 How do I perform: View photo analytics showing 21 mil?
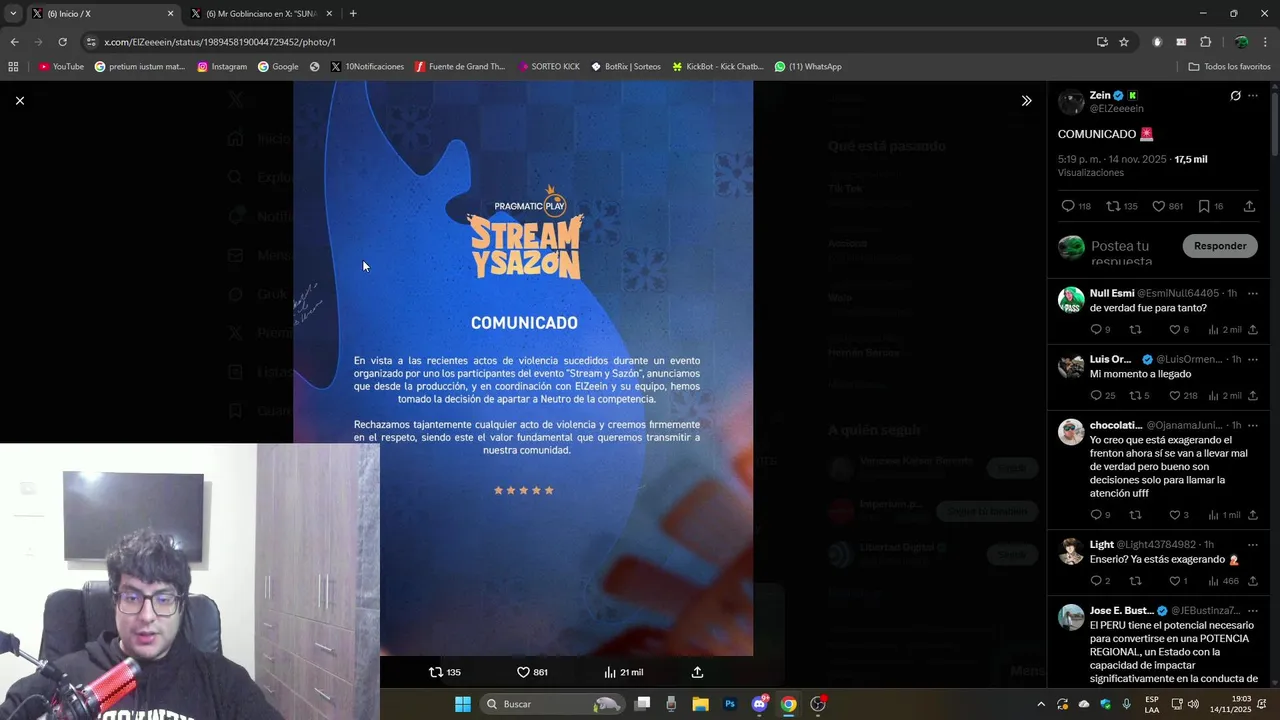click(623, 672)
